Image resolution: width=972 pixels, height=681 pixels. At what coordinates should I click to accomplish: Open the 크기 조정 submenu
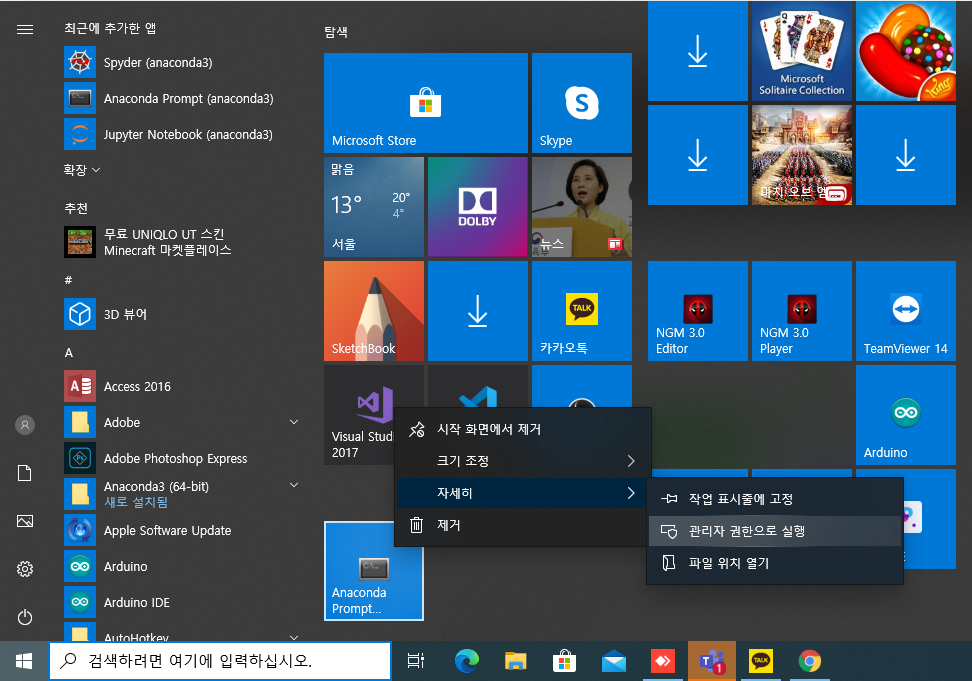point(523,461)
